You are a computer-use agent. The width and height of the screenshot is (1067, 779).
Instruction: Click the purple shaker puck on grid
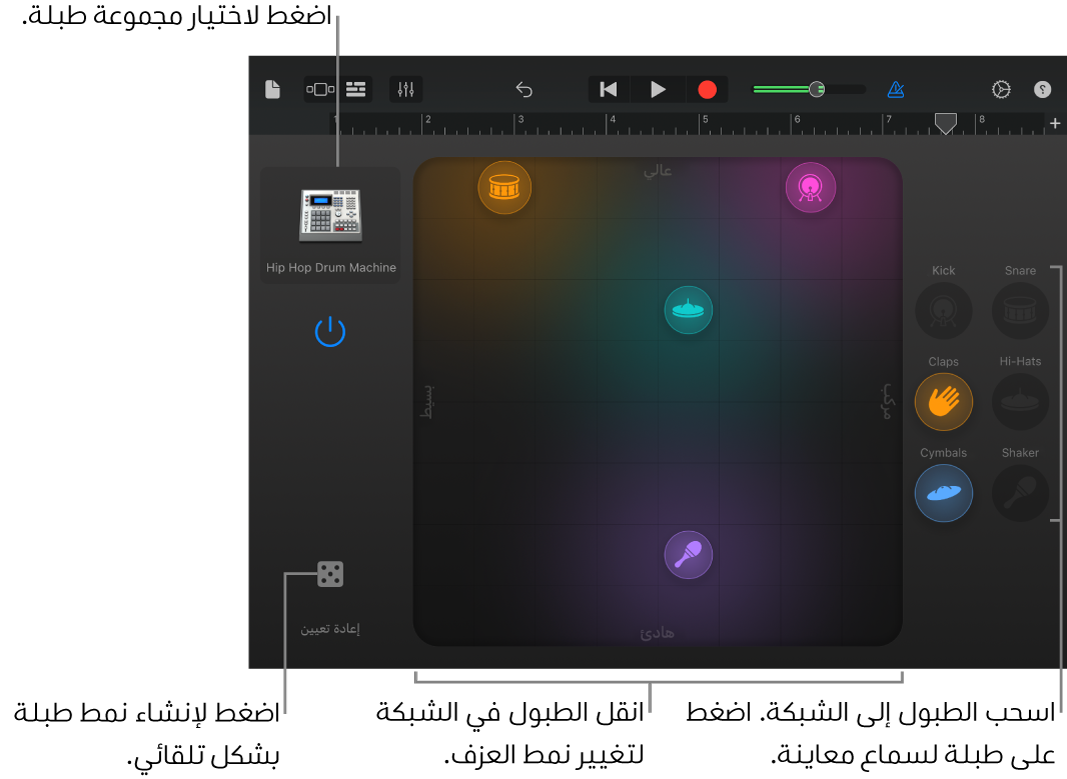[688, 554]
